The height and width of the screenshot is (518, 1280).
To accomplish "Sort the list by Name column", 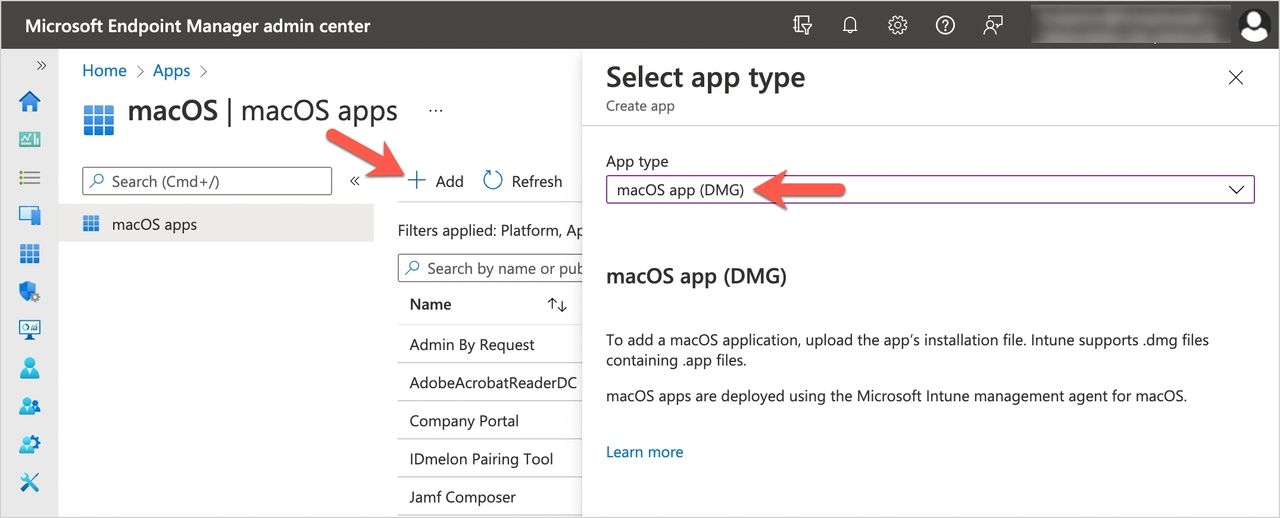I will 557,305.
